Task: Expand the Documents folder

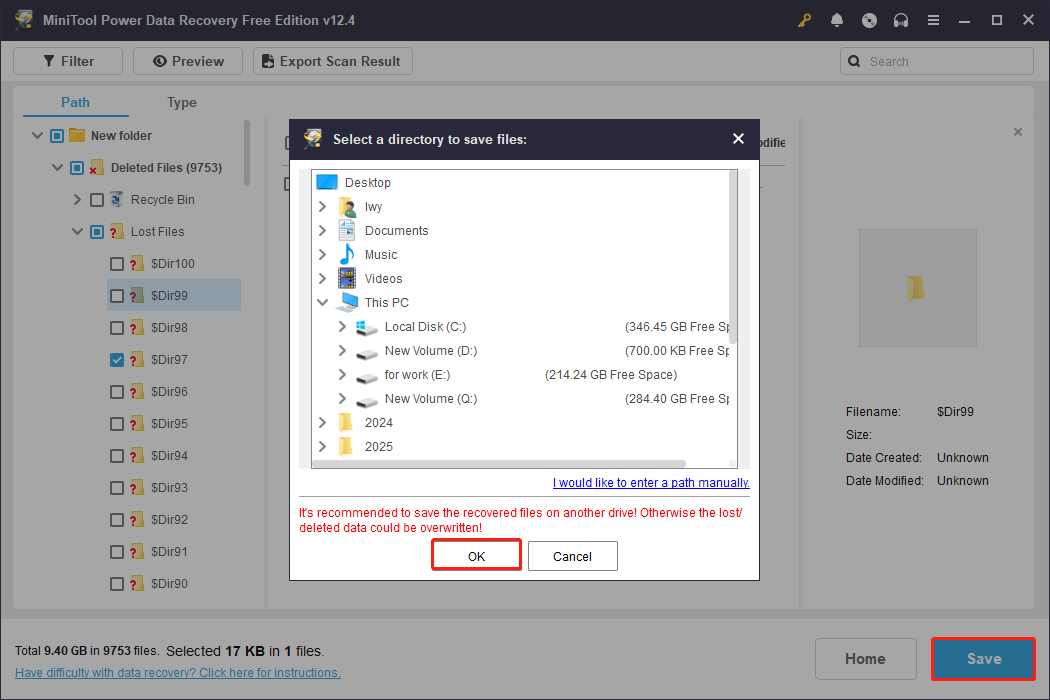Action: [x=322, y=230]
